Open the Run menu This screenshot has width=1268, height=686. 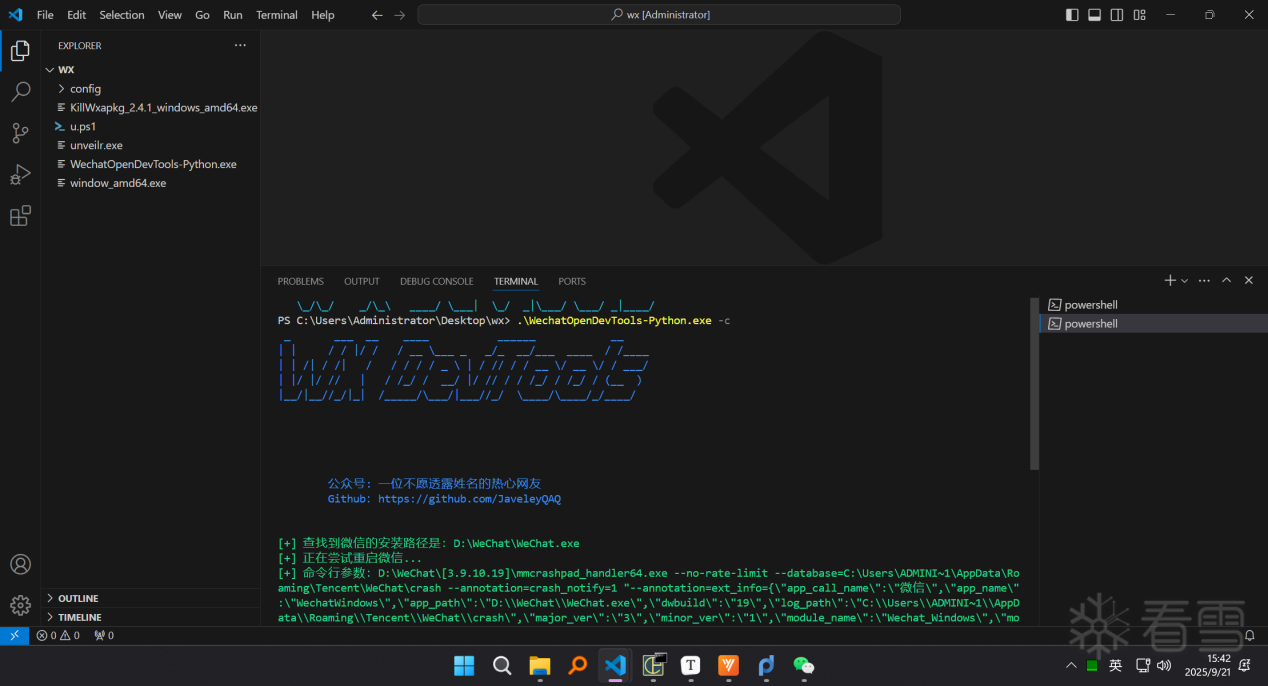click(x=233, y=15)
